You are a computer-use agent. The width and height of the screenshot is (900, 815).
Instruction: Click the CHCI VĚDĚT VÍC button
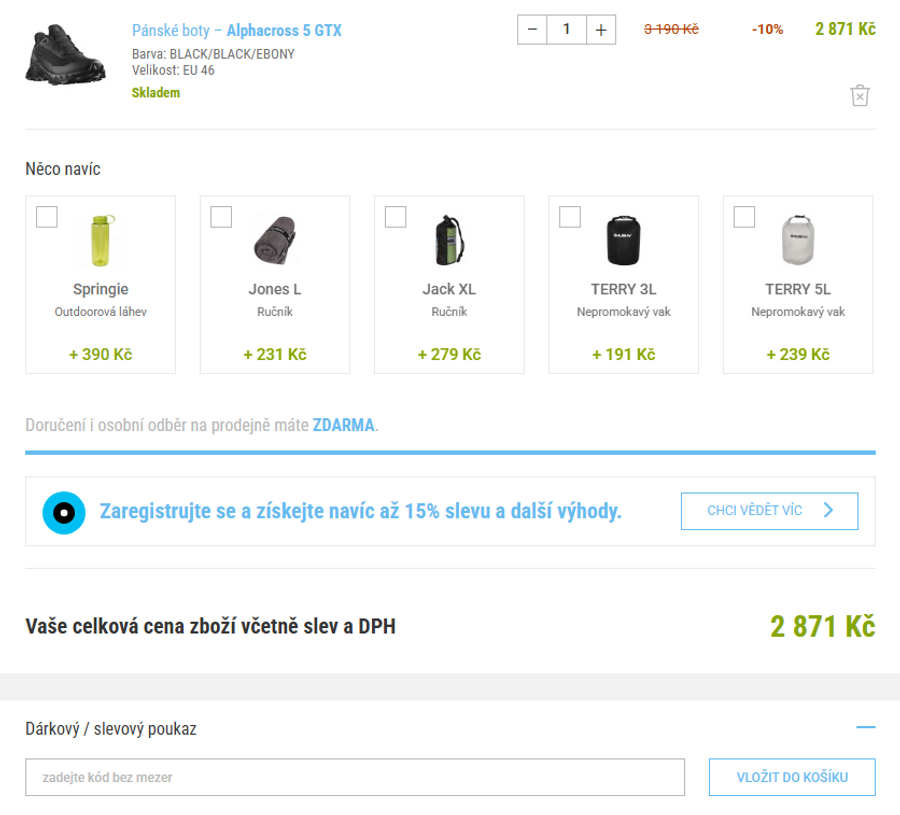tap(769, 511)
